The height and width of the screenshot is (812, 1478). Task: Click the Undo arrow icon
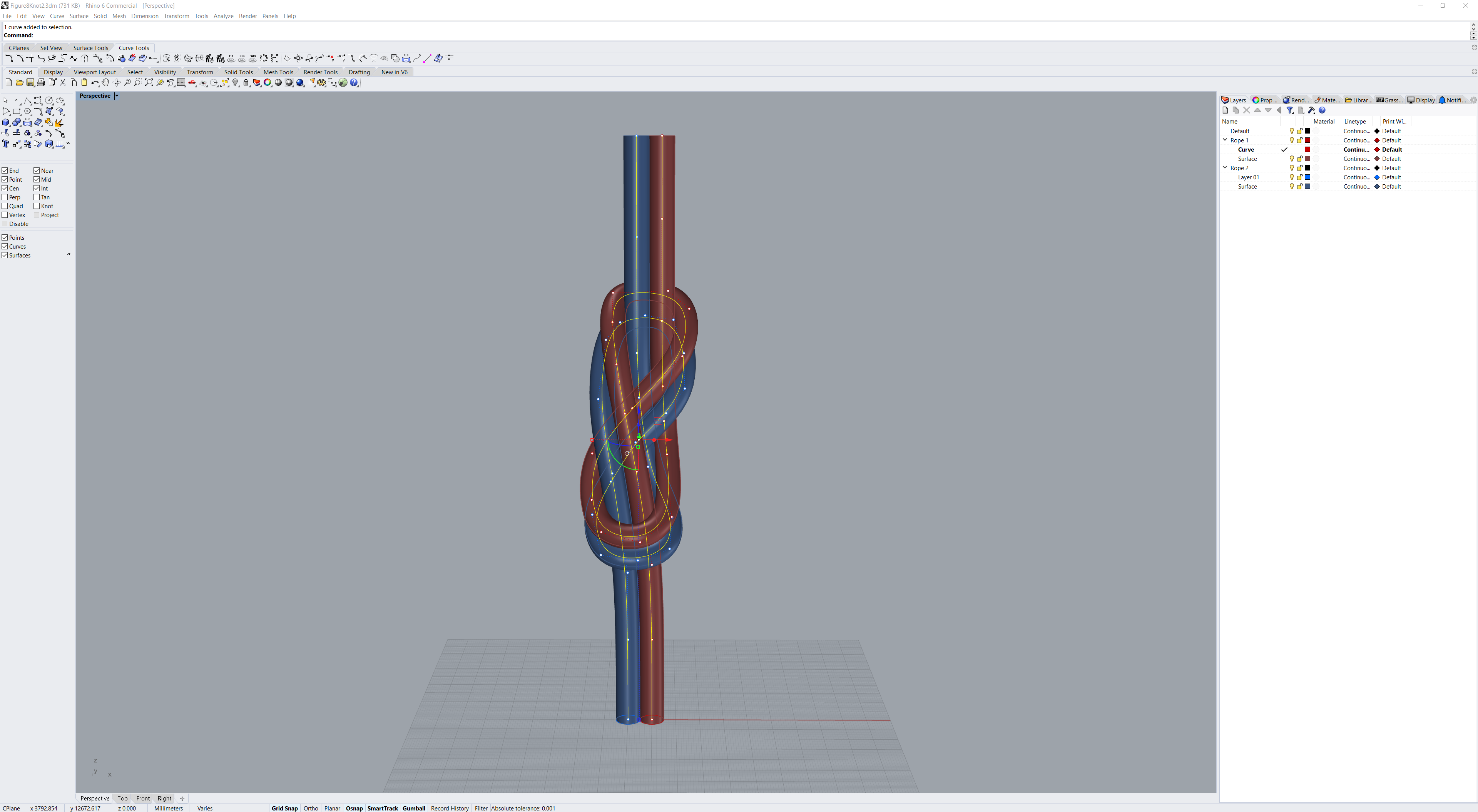[95, 83]
